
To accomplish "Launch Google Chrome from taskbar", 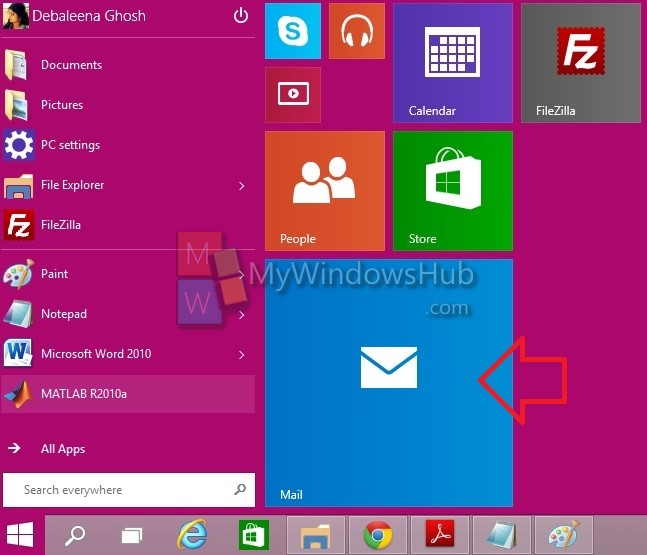I will [x=378, y=535].
